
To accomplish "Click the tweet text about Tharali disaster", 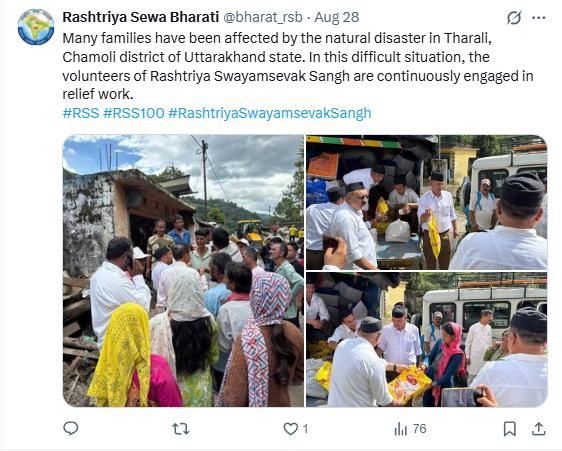I will click(x=298, y=66).
